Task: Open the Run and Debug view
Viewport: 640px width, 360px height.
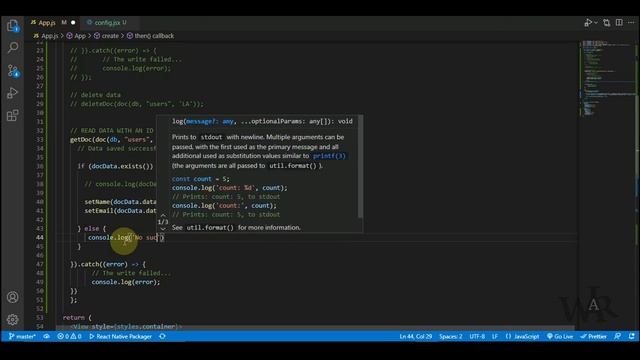Action: (x=13, y=93)
